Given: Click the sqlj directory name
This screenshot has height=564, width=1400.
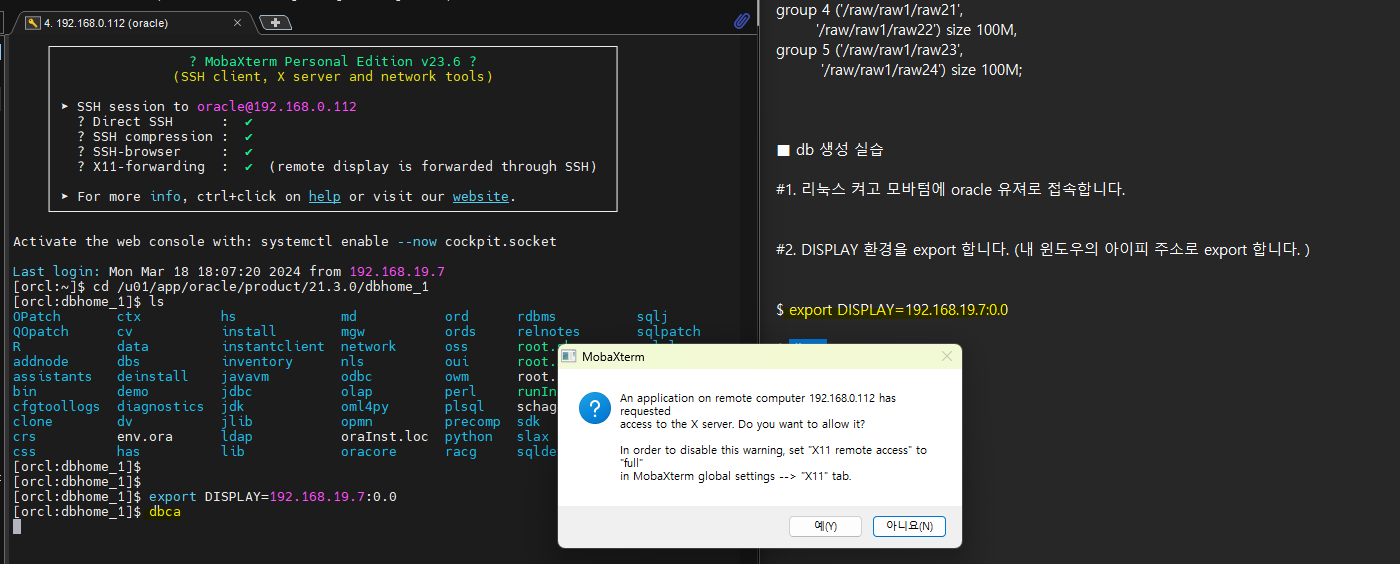Looking at the screenshot, I should tap(653, 317).
